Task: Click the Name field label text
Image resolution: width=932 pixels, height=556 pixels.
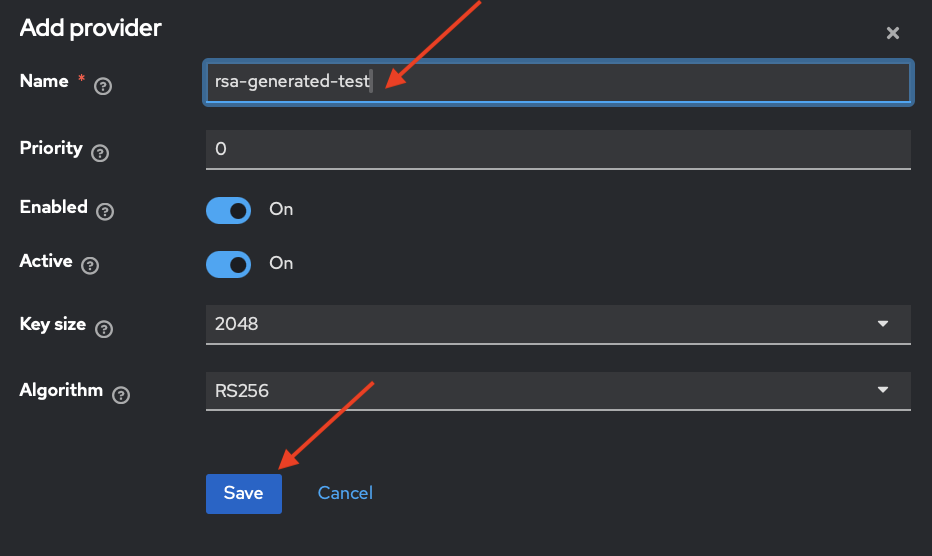Action: pyautogui.click(x=44, y=81)
